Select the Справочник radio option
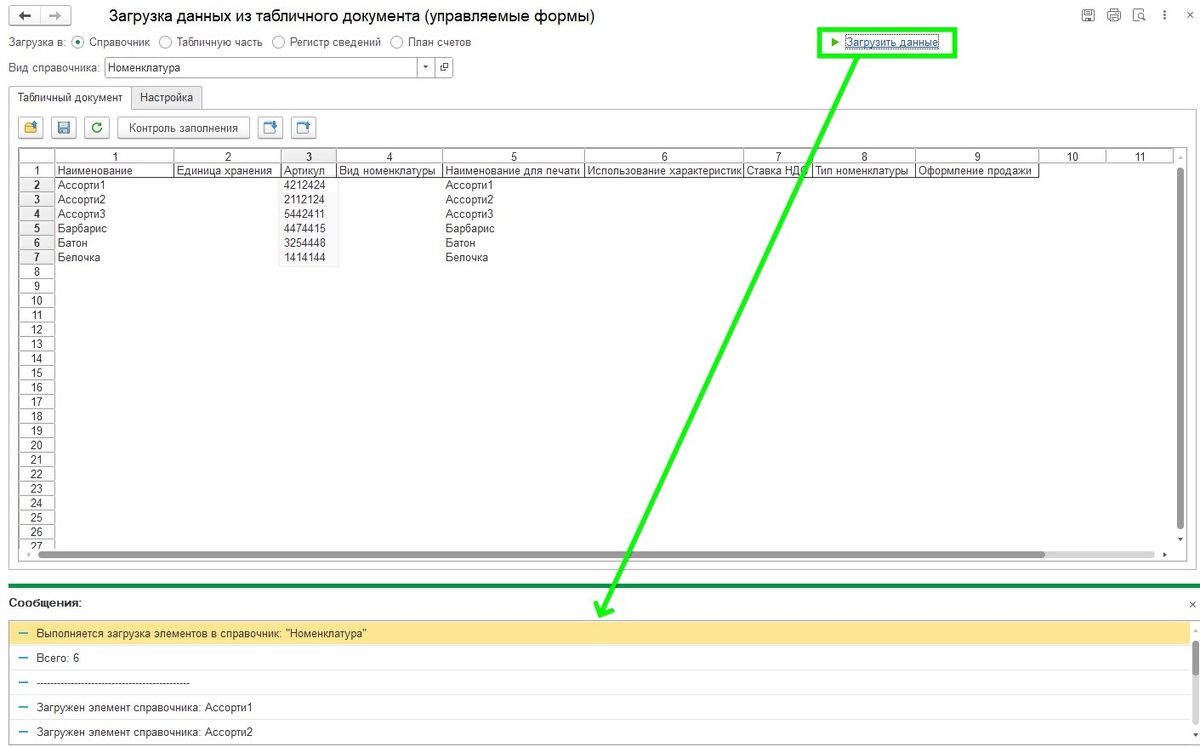This screenshot has width=1200, height=747. point(78,42)
